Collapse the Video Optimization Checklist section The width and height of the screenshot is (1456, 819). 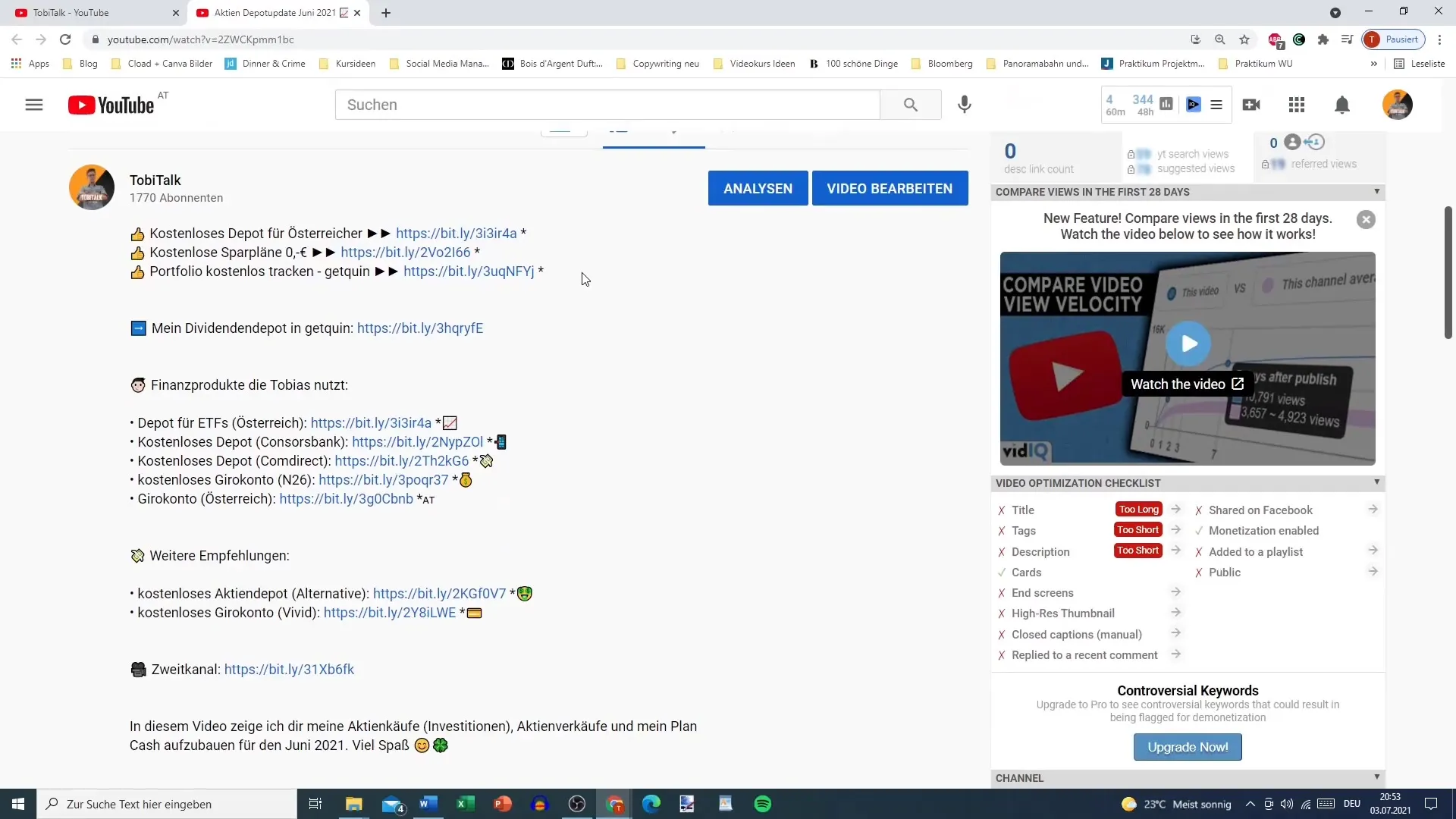pos(1377,482)
